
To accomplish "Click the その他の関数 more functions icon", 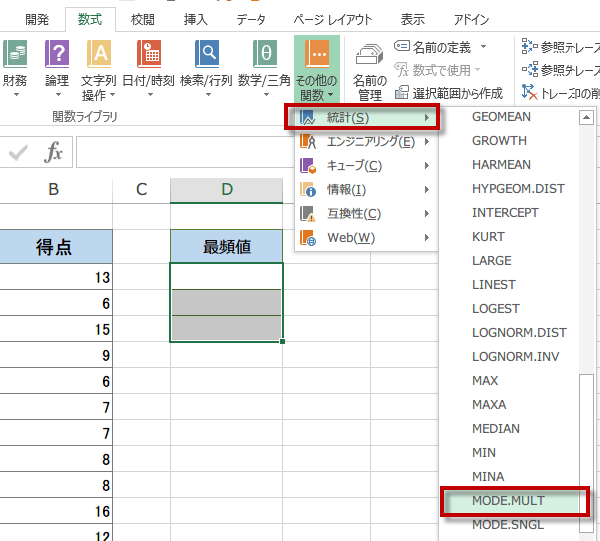I will pyautogui.click(x=317, y=54).
